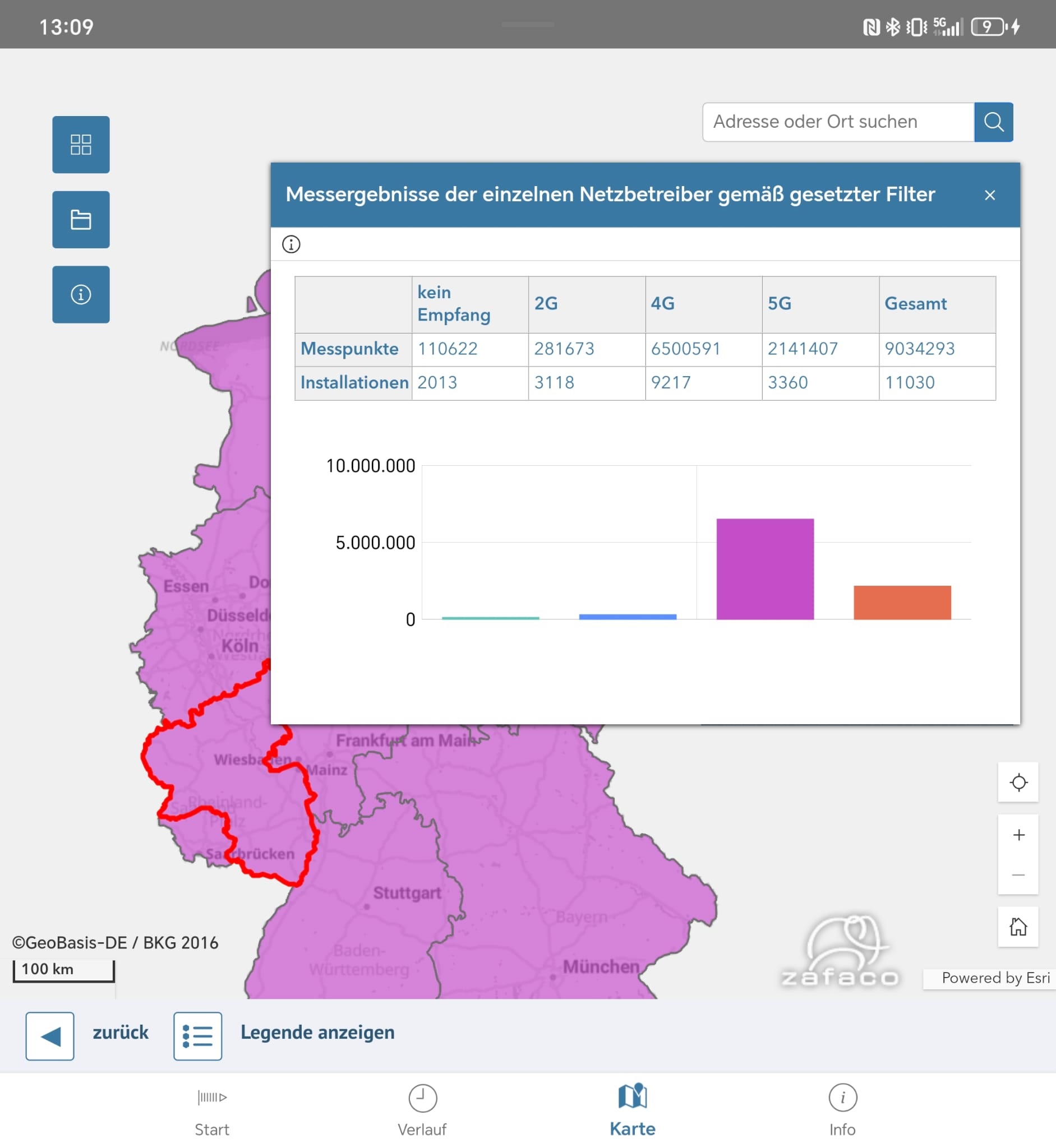Click Legende anzeigen label
This screenshot has width=1056, height=1148.
coord(318,1032)
